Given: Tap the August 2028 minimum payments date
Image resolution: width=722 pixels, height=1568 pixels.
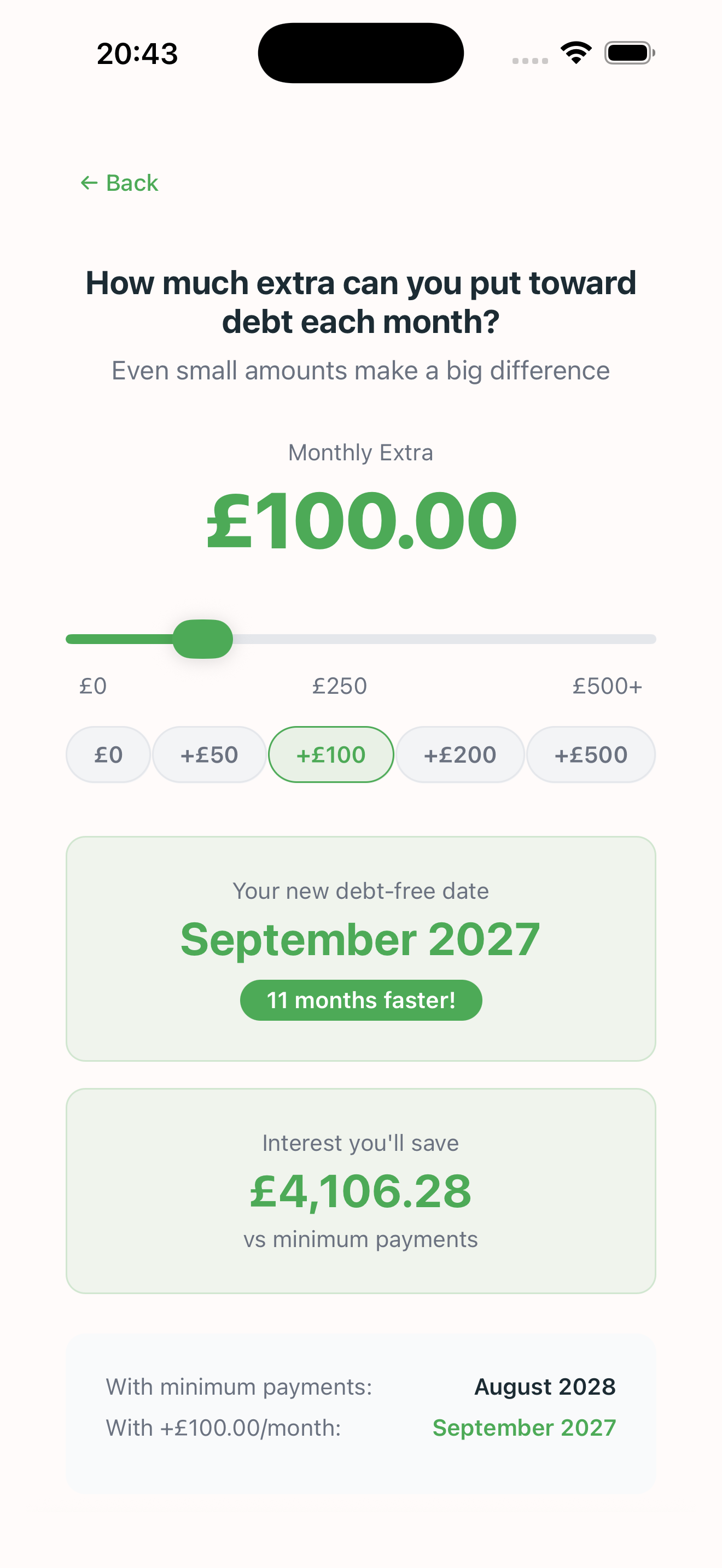Looking at the screenshot, I should (545, 1386).
